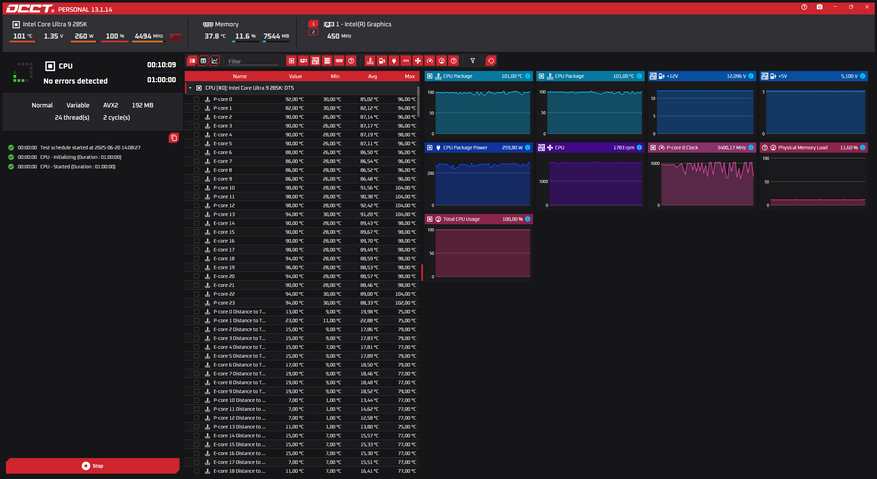Click the help icon in title bar
This screenshot has width=877, height=479.
pos(804,7)
